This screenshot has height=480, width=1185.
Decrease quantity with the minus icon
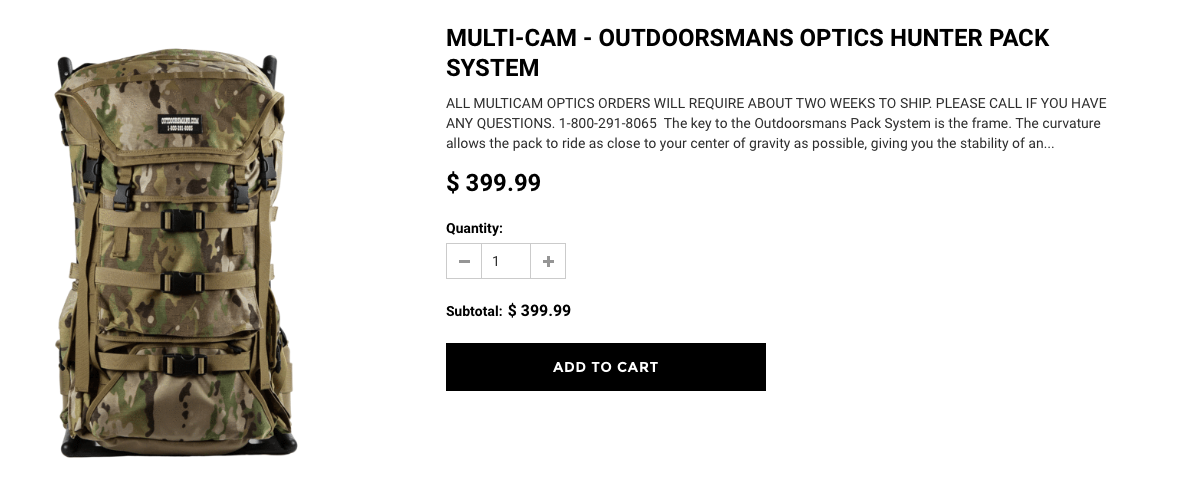pos(464,262)
